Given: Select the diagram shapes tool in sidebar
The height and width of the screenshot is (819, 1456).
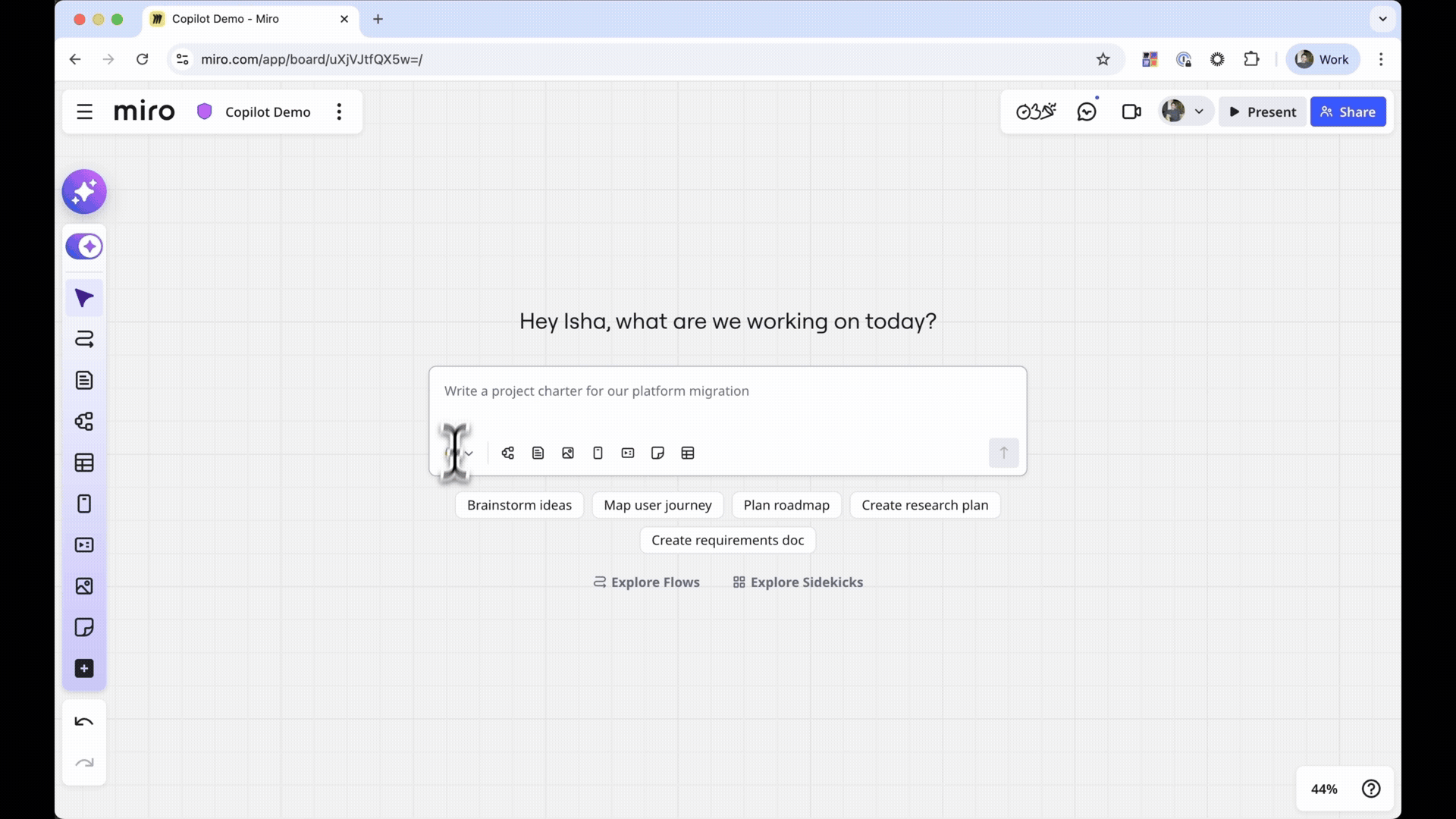Looking at the screenshot, I should [84, 422].
